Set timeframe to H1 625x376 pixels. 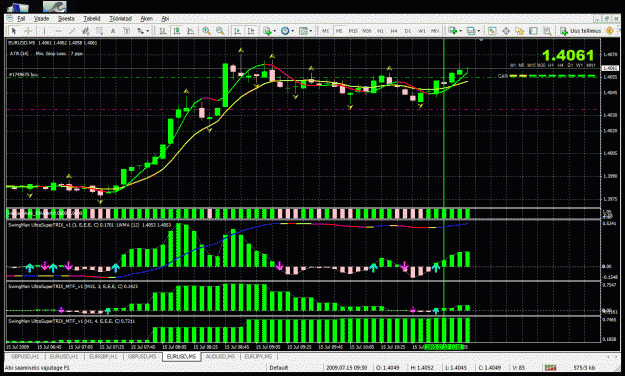coord(380,31)
